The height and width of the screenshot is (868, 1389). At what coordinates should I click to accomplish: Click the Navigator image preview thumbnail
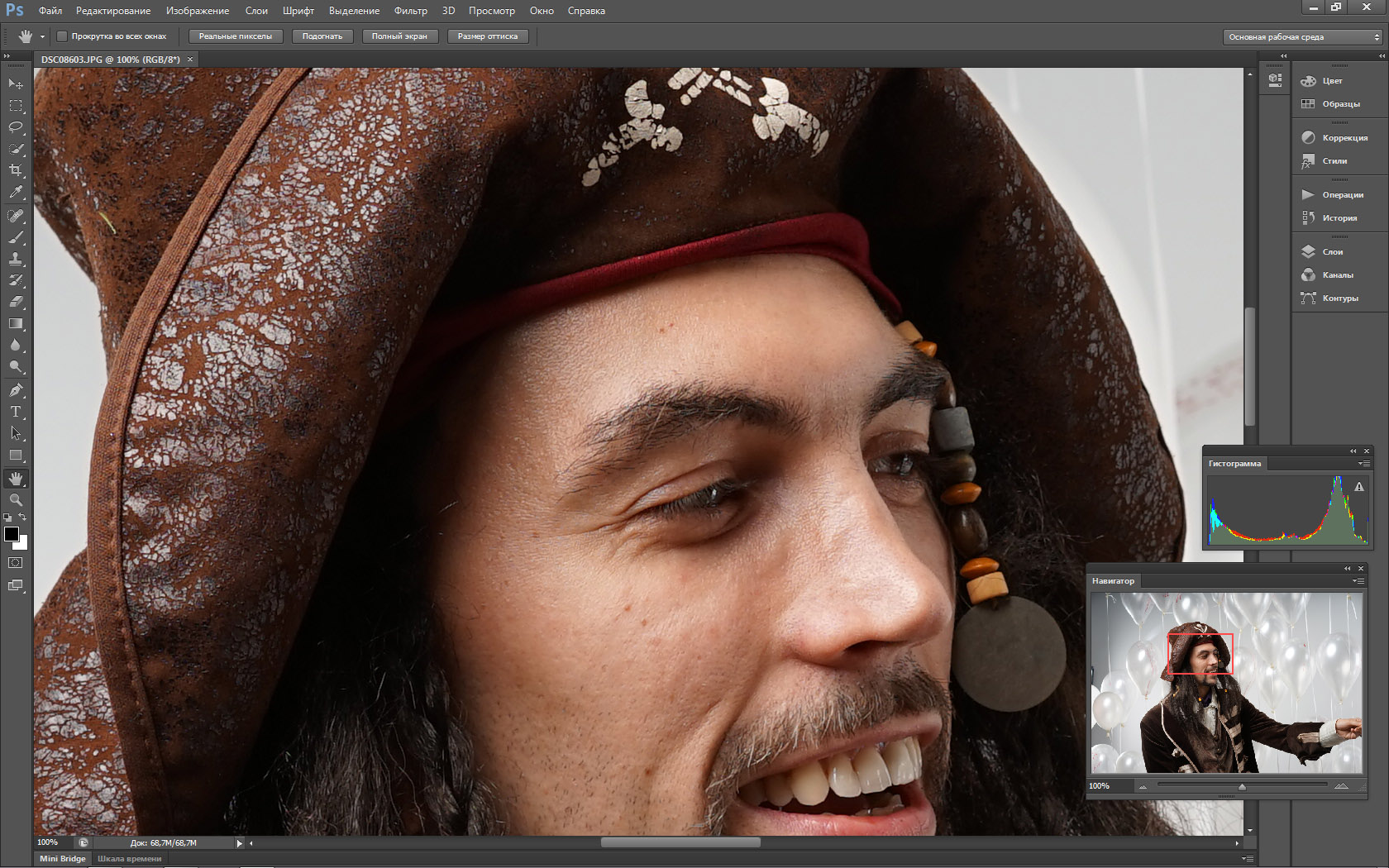pyautogui.click(x=1226, y=684)
